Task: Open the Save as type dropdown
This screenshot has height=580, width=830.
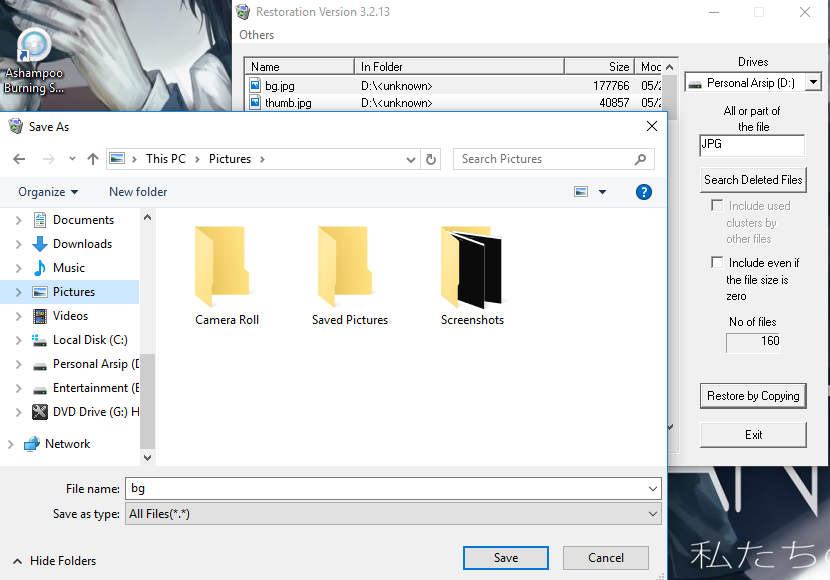Action: [x=653, y=513]
